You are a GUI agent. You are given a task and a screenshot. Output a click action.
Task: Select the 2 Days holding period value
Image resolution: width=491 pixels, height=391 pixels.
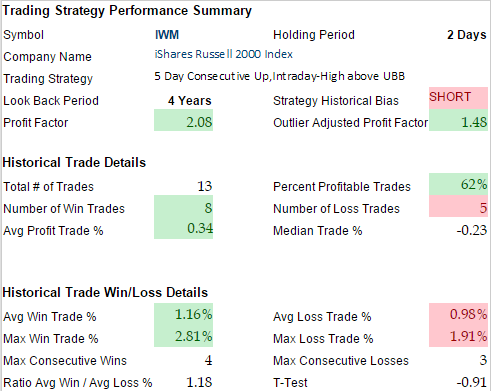[x=467, y=35]
